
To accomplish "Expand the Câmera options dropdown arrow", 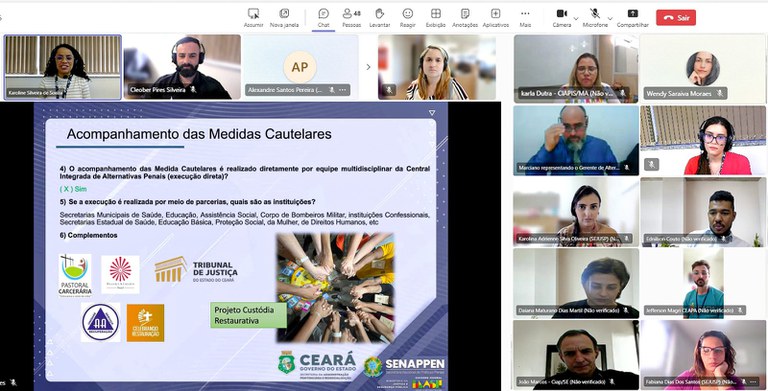I will pyautogui.click(x=576, y=19).
